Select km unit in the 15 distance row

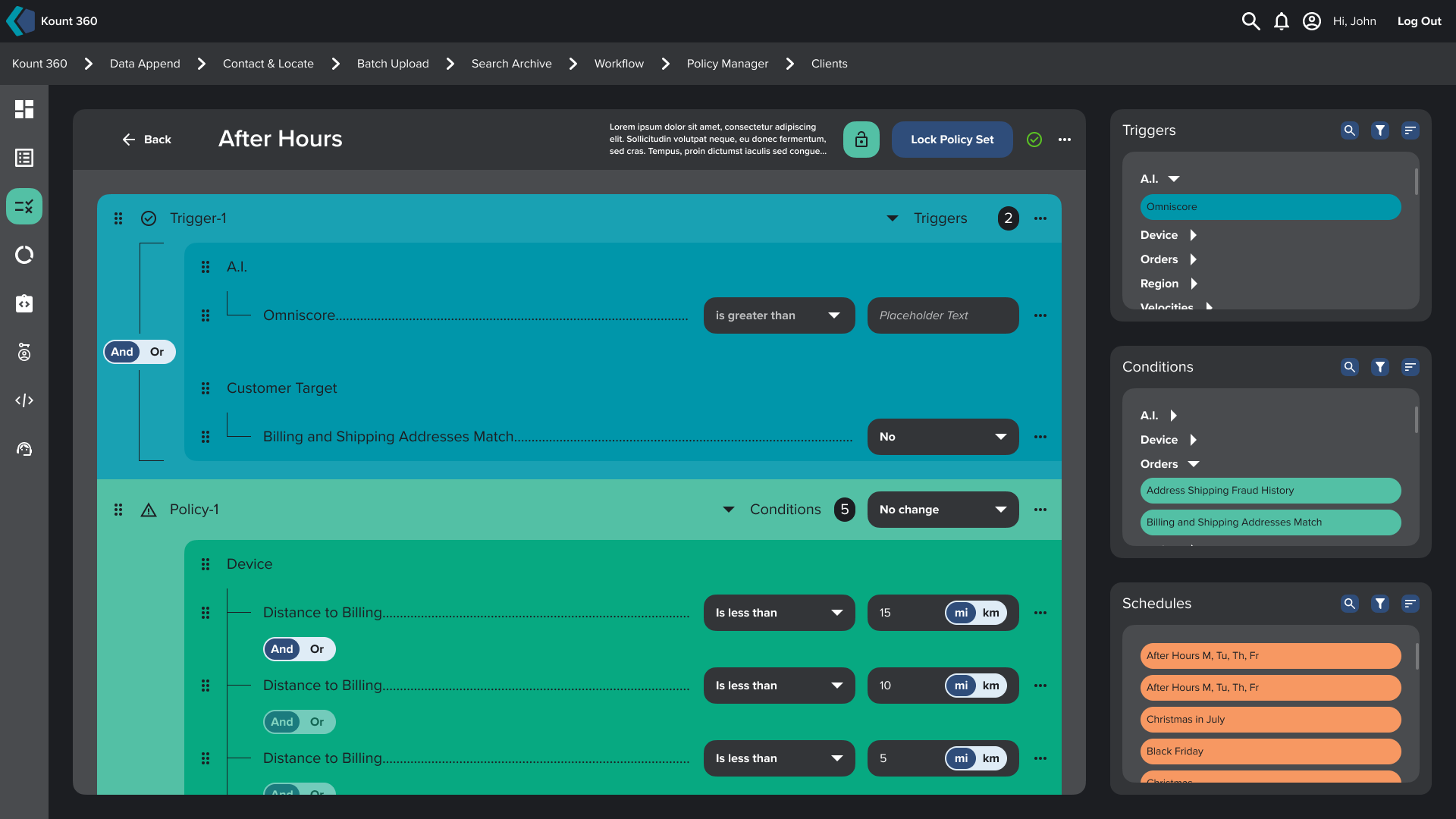pyautogui.click(x=991, y=613)
